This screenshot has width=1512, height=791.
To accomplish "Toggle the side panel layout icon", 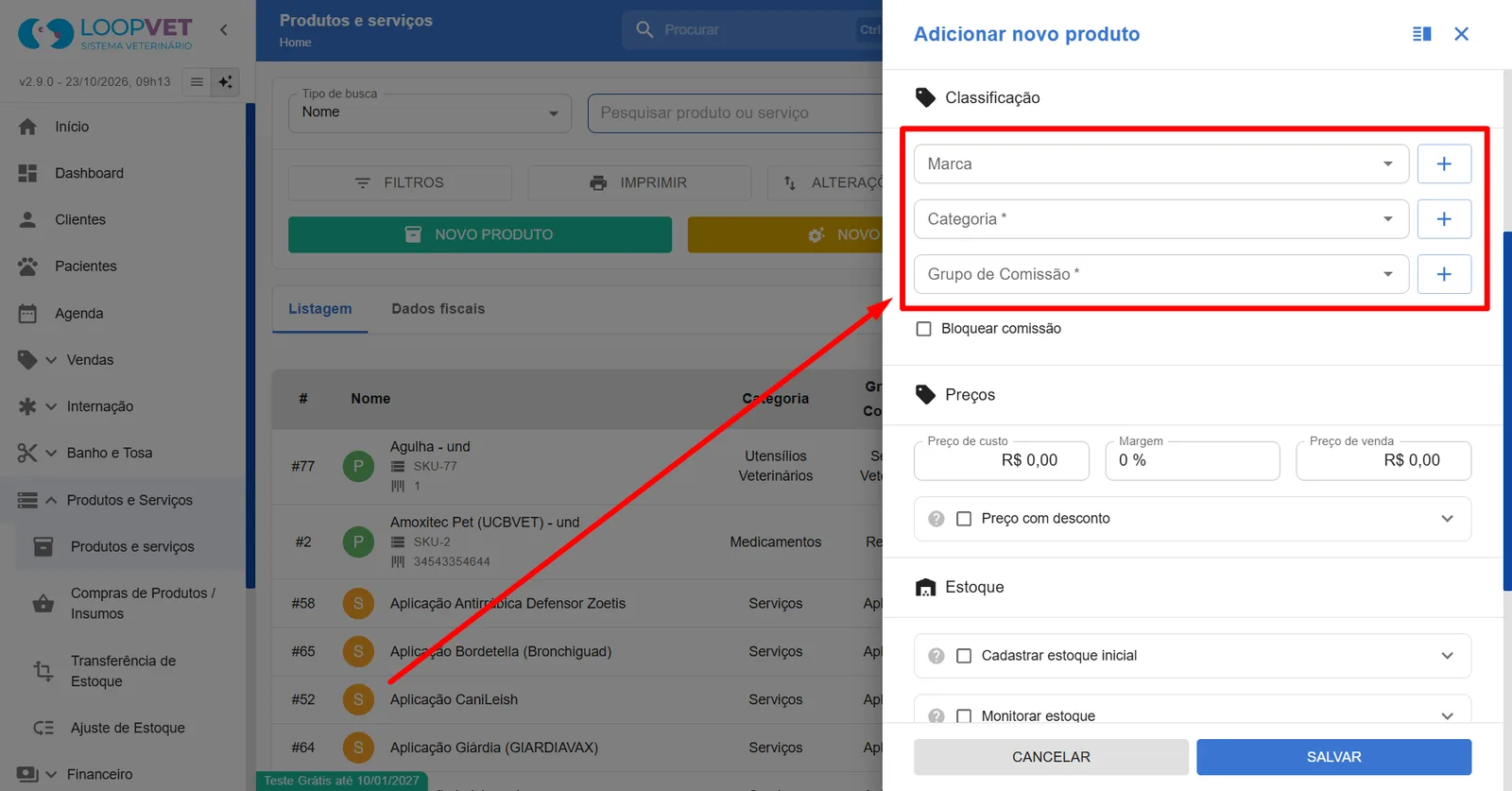I will pyautogui.click(x=1421, y=34).
